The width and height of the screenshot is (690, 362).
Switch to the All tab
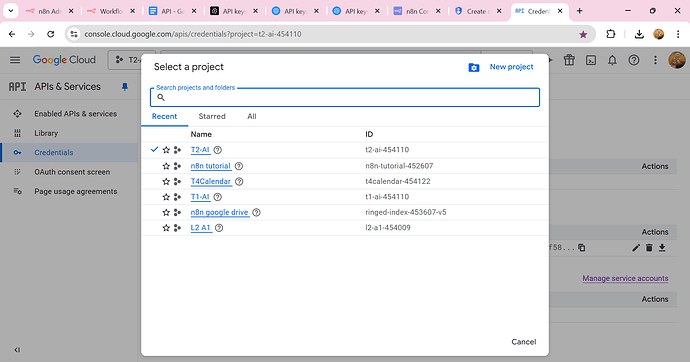pos(252,117)
